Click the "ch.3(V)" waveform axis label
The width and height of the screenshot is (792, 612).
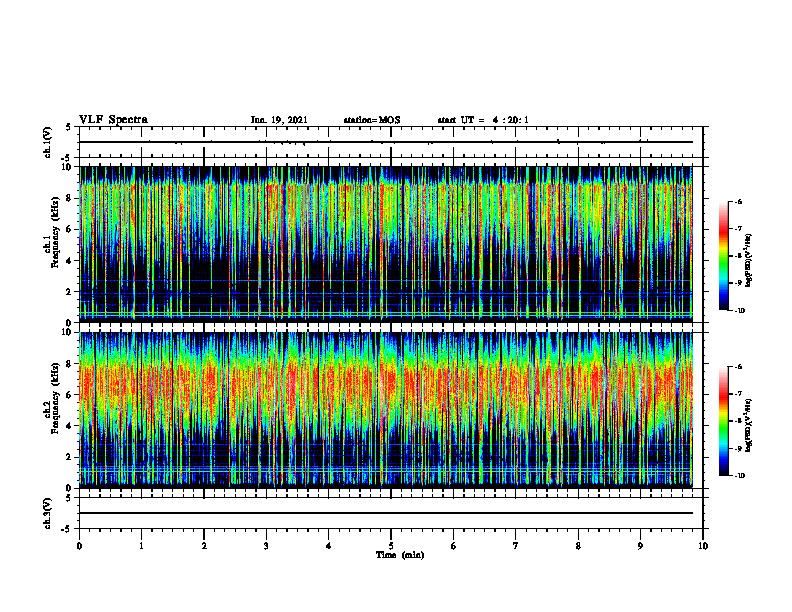pyautogui.click(x=48, y=514)
